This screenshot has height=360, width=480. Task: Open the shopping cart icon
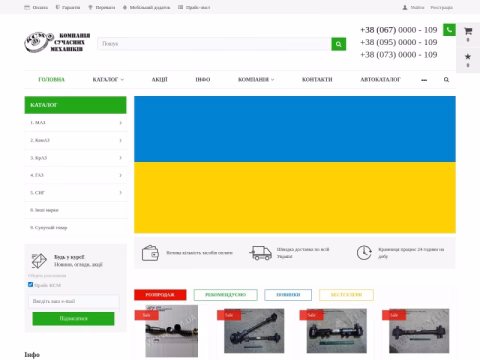click(468, 31)
